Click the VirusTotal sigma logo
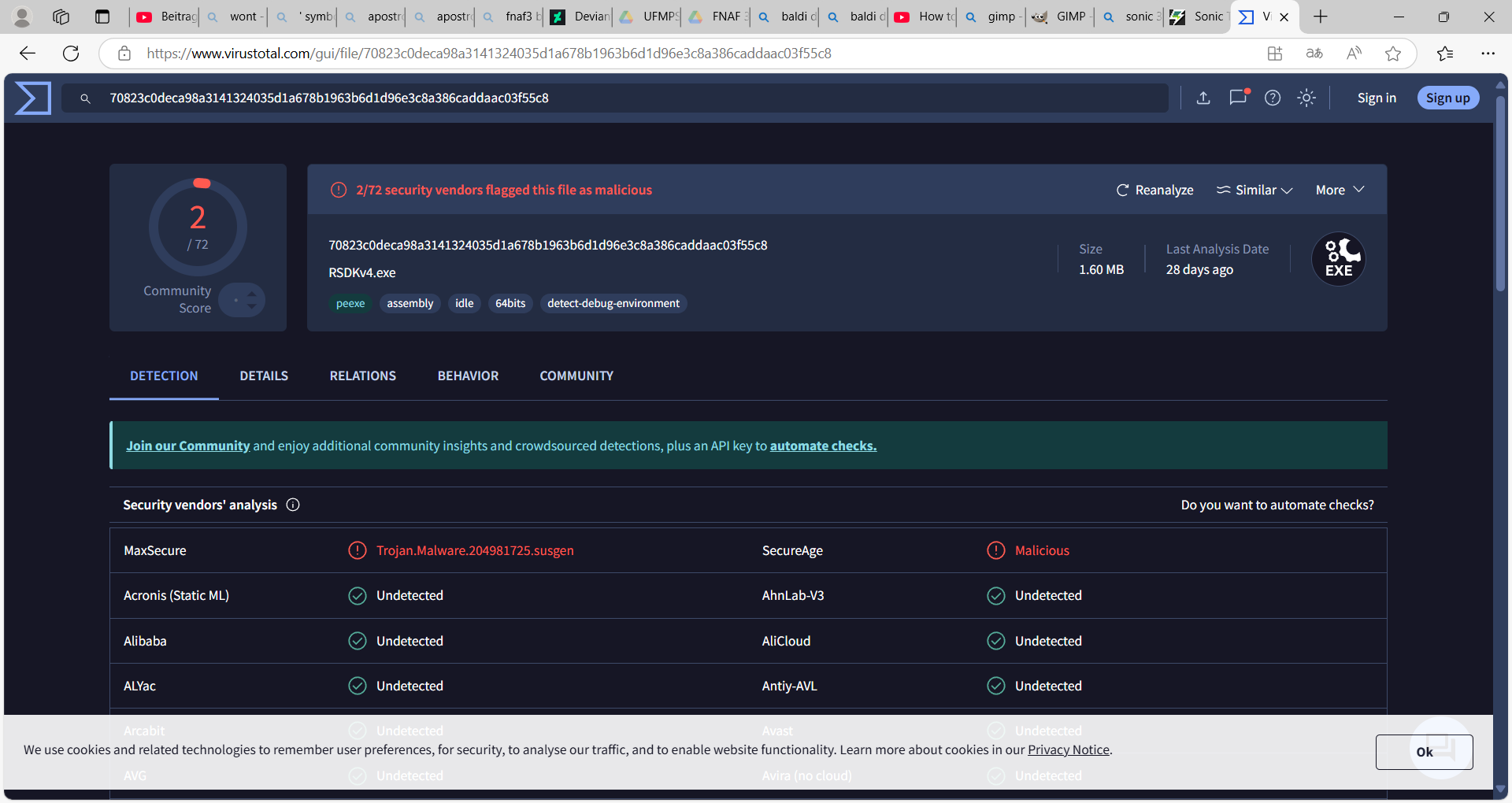The height and width of the screenshot is (803, 1512). click(x=33, y=98)
